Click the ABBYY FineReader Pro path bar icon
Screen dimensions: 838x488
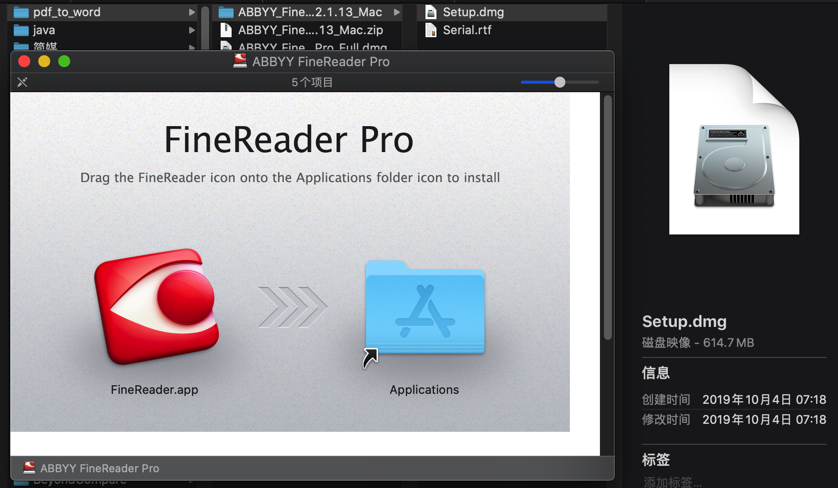tap(29, 468)
